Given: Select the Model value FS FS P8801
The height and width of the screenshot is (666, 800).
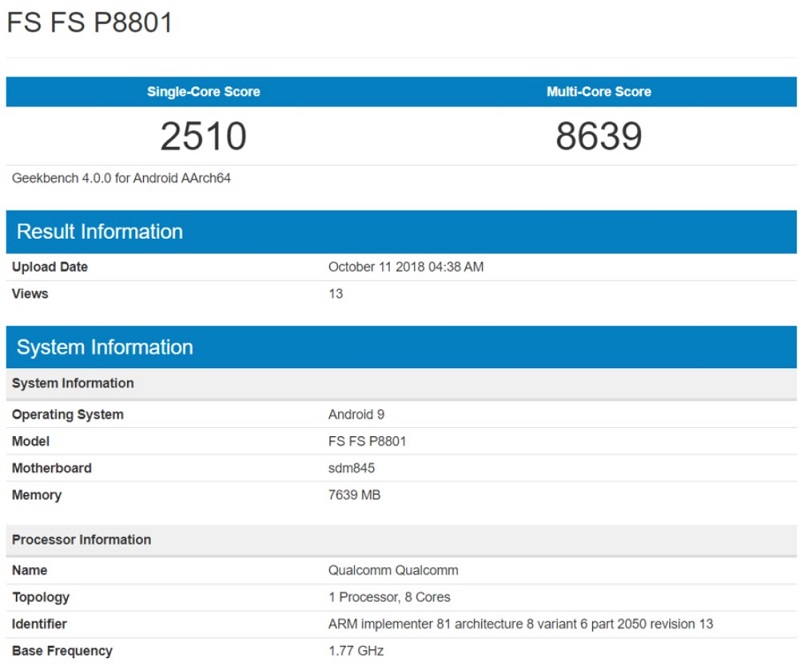Looking at the screenshot, I should (x=367, y=441).
